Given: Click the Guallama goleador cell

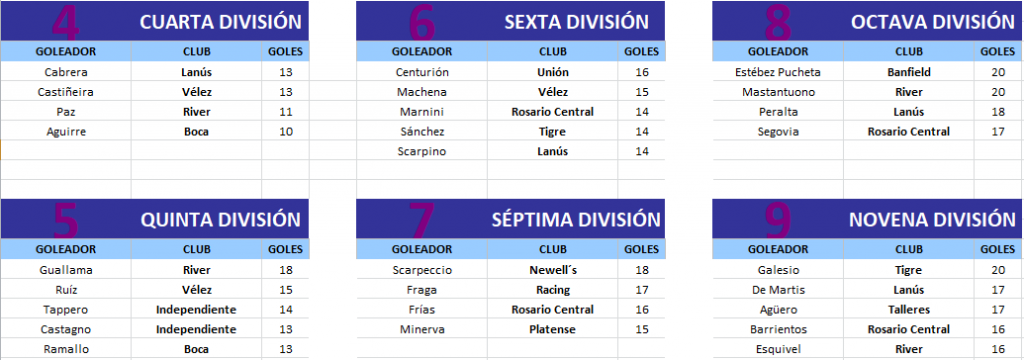Looking at the screenshot, I should pyautogui.click(x=66, y=270).
